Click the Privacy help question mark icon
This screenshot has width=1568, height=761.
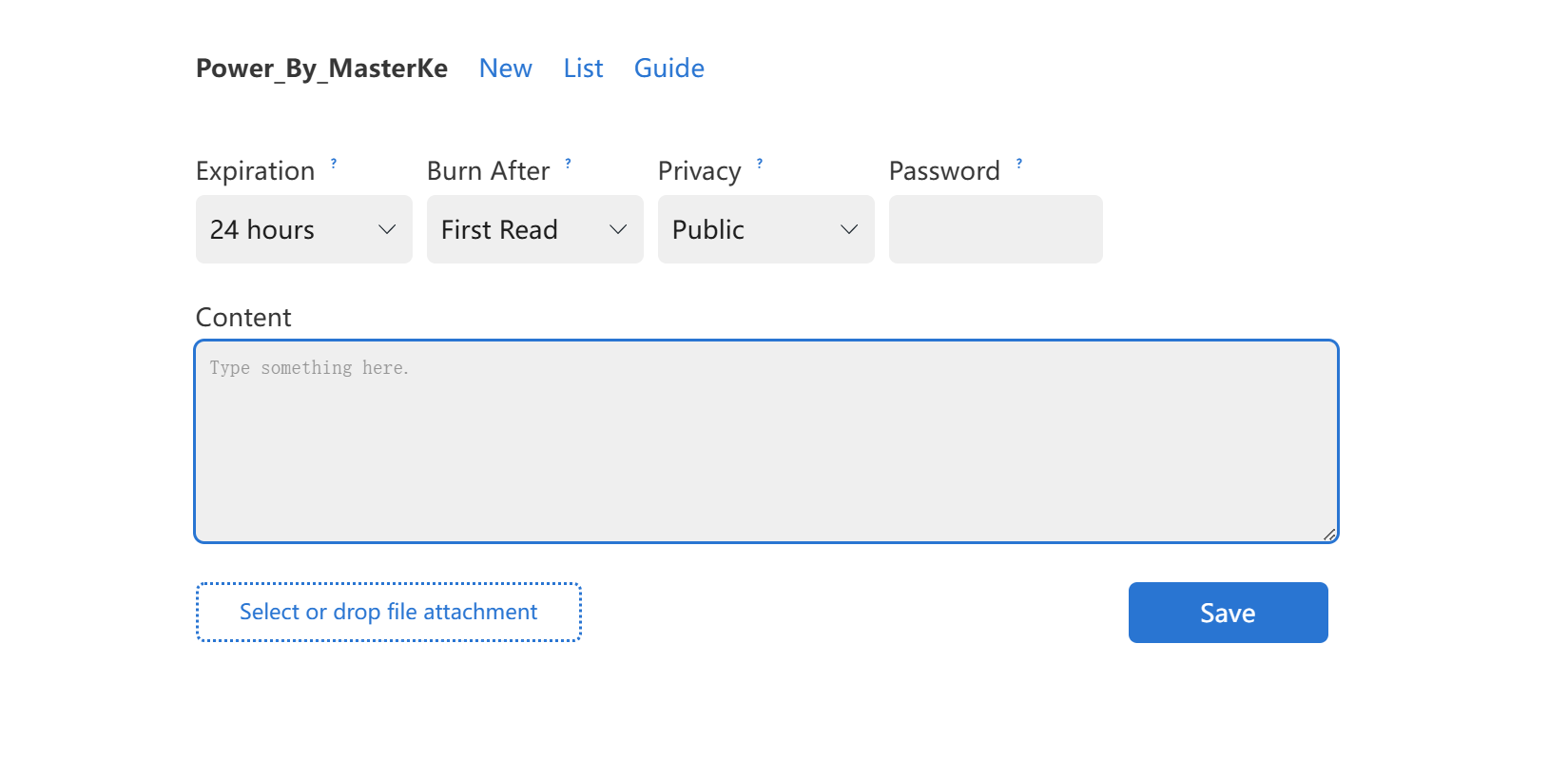pos(760,164)
